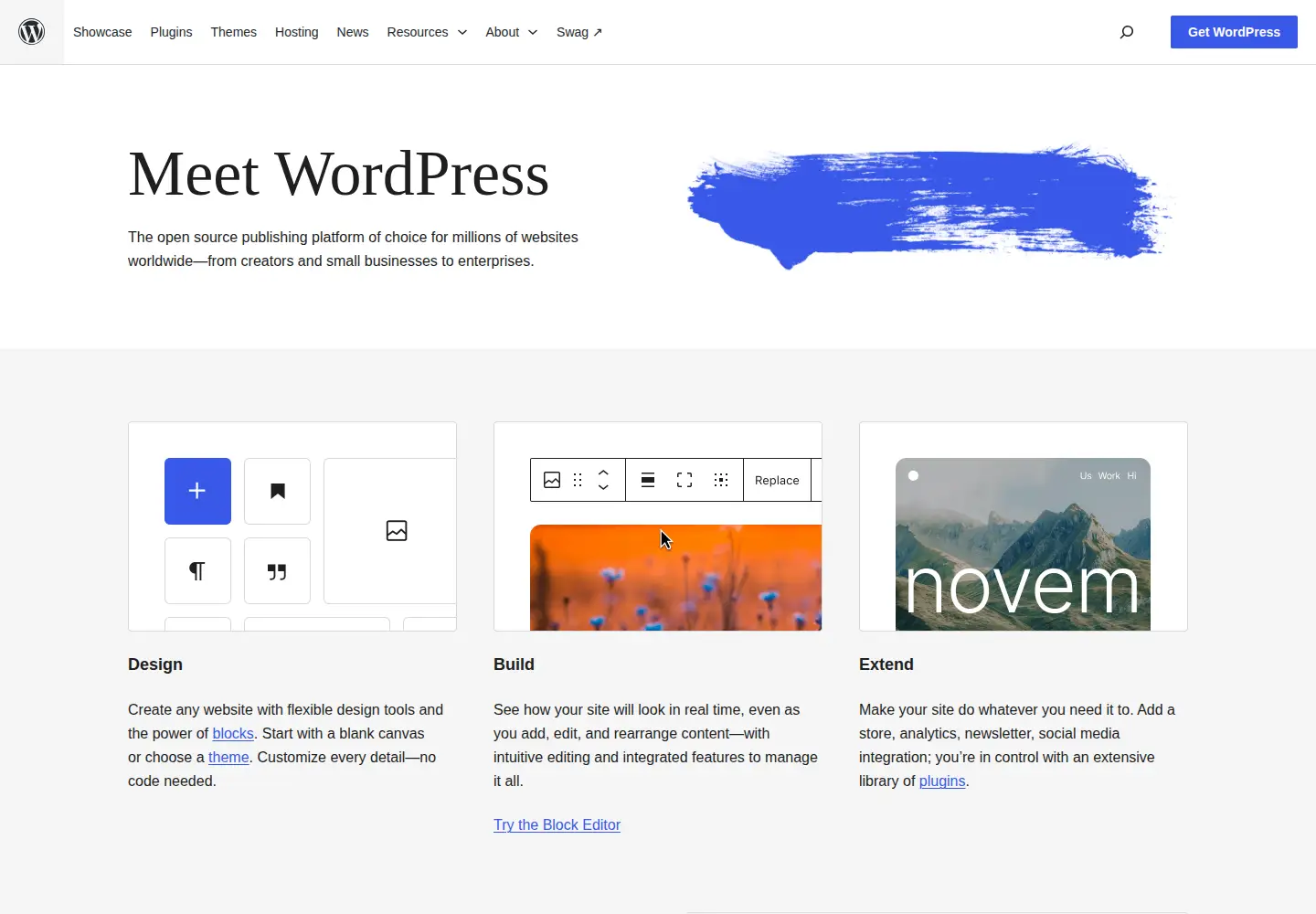Click the Extend heading
This screenshot has height=914, width=1316.
(886, 664)
